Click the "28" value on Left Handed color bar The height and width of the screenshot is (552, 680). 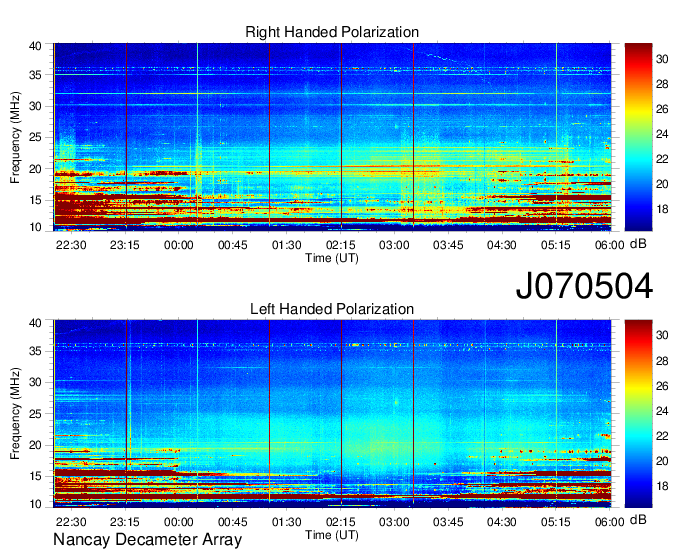click(x=662, y=361)
